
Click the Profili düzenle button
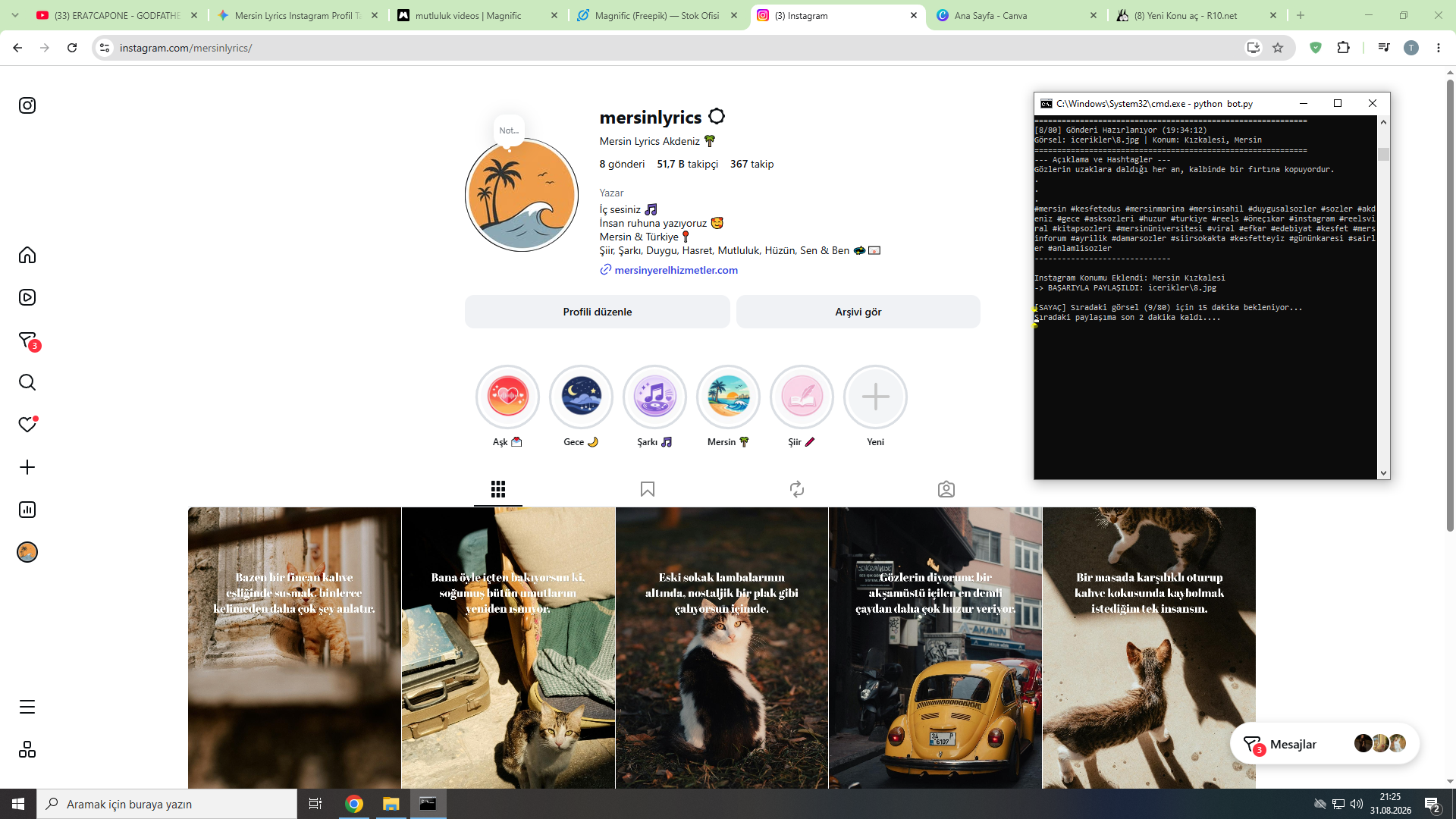[x=598, y=312]
